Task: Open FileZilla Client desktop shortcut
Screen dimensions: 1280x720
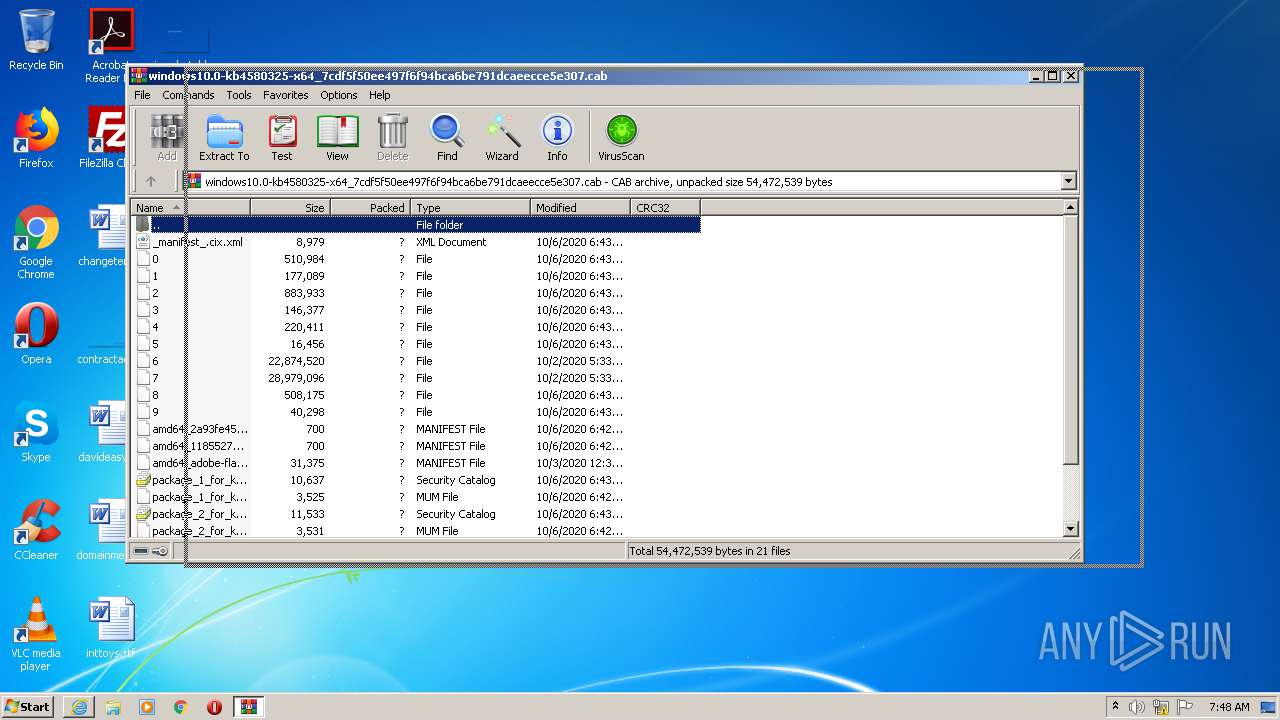Action: [106, 138]
